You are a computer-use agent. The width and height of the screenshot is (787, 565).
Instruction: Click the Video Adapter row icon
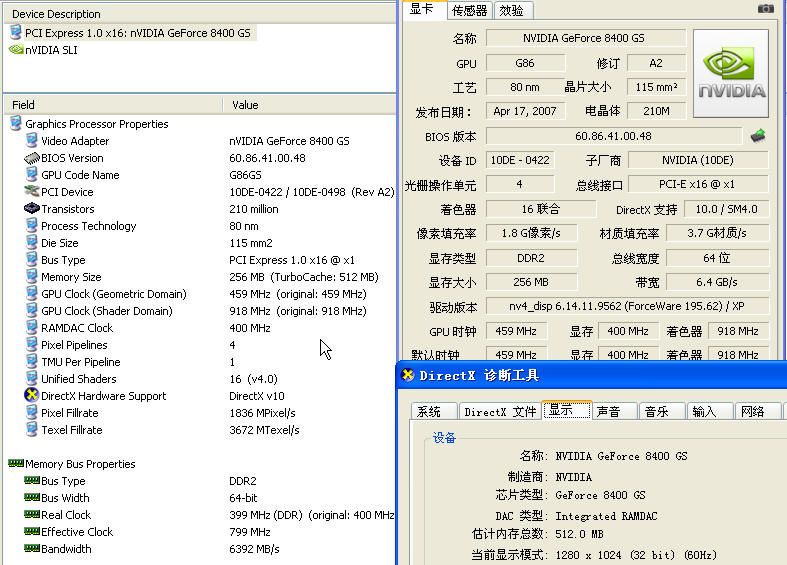tap(32, 140)
